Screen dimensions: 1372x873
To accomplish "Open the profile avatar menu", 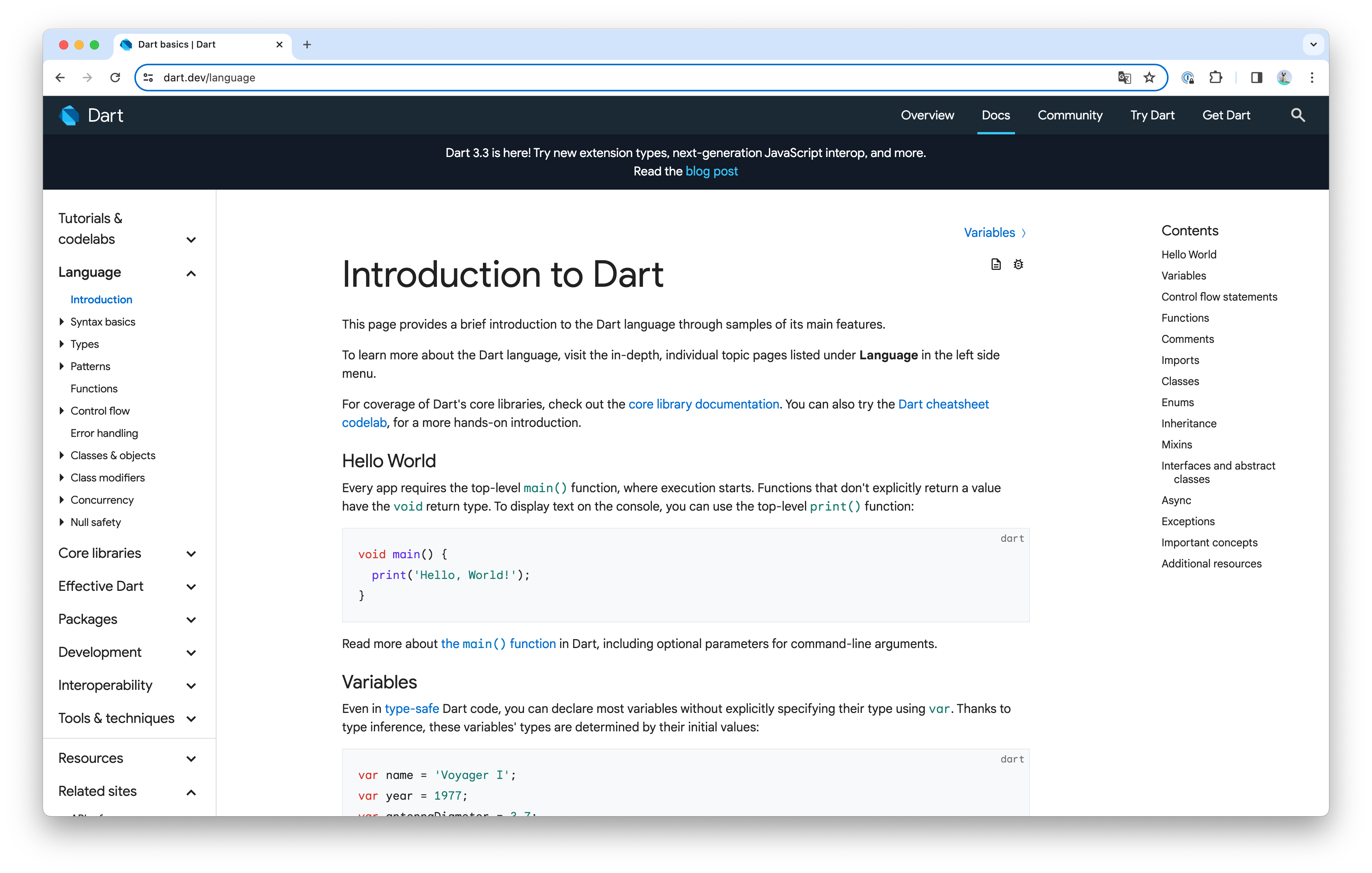I will (x=1284, y=78).
